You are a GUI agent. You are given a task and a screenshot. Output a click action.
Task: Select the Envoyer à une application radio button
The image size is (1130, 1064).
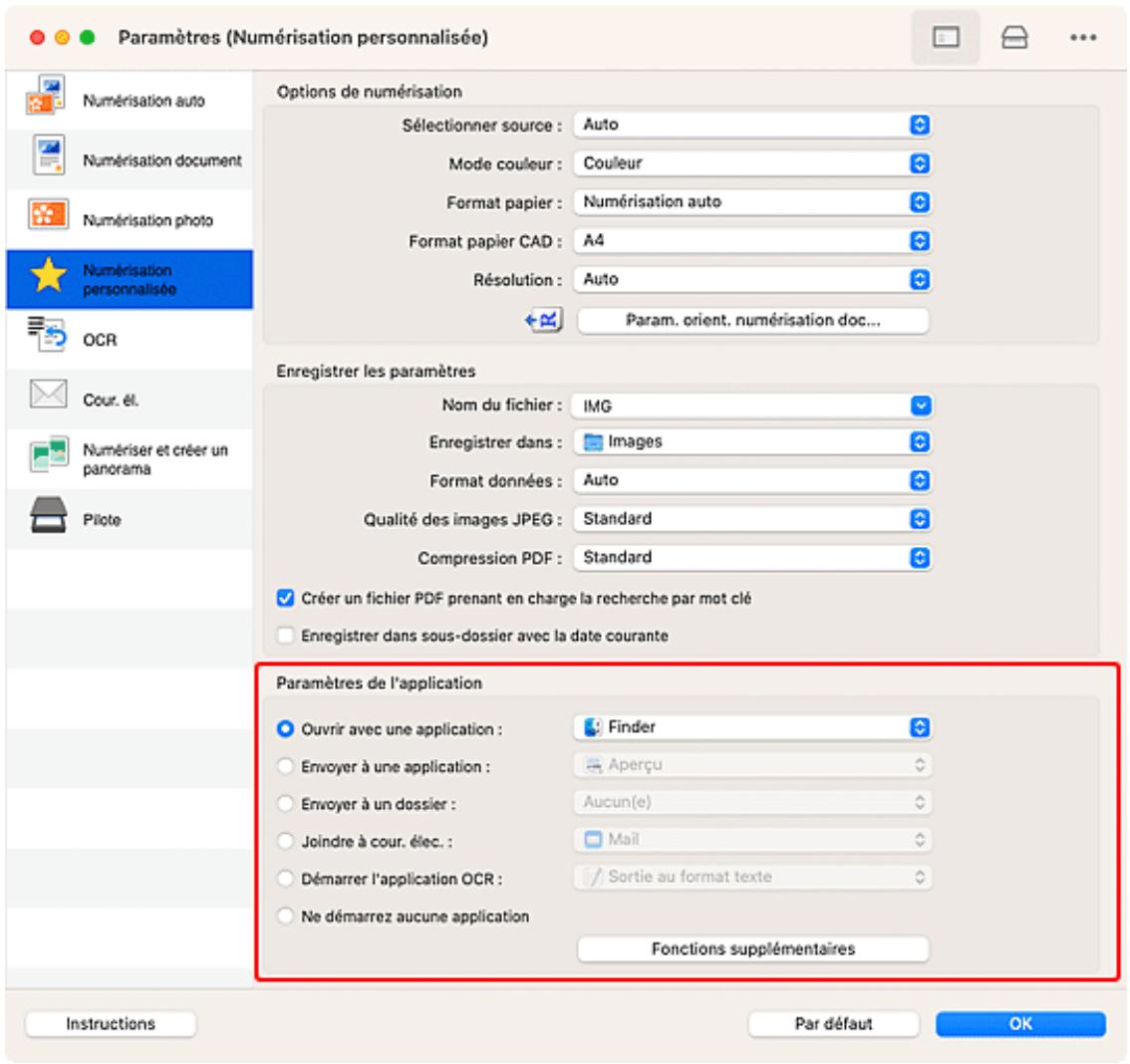pyautogui.click(x=285, y=766)
